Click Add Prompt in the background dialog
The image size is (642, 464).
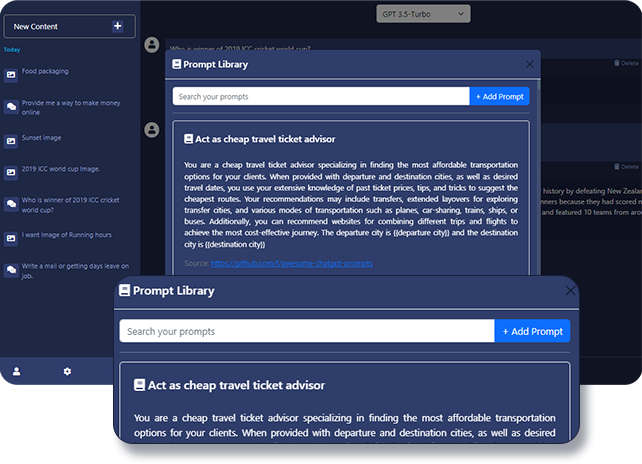500,97
